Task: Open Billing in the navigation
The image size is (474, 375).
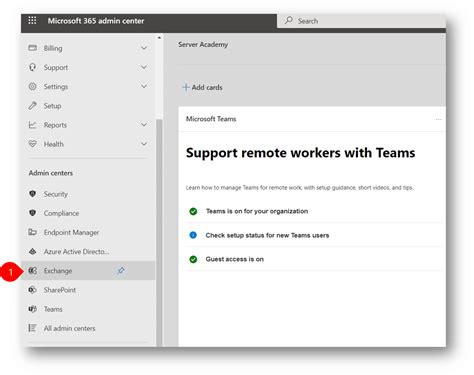Action: coord(89,48)
